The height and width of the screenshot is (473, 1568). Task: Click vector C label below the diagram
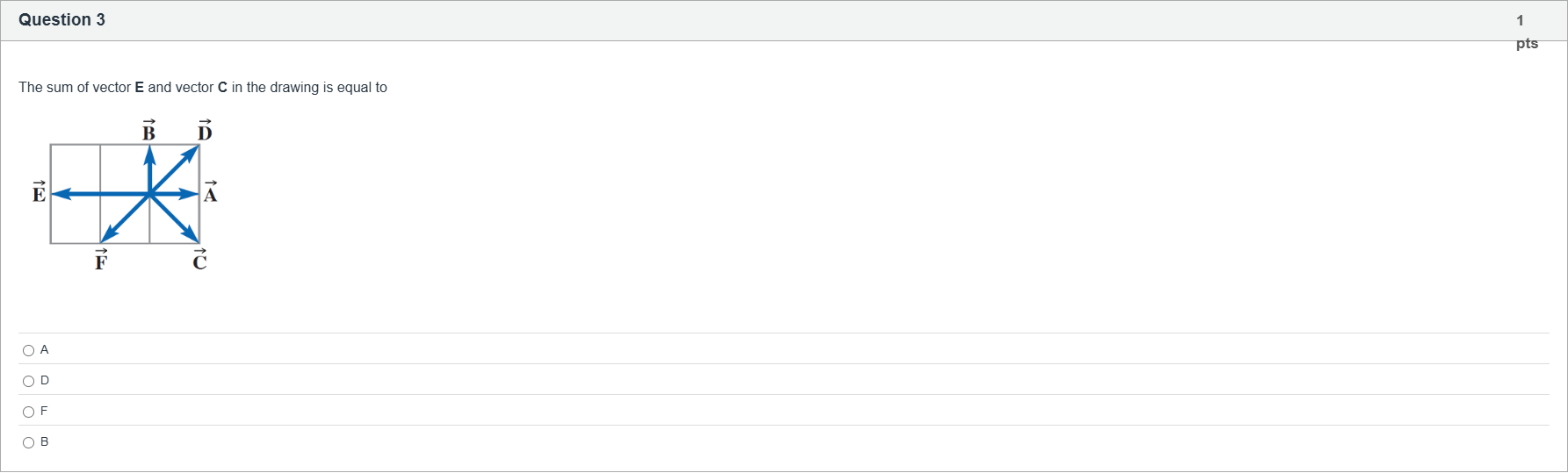click(x=200, y=260)
